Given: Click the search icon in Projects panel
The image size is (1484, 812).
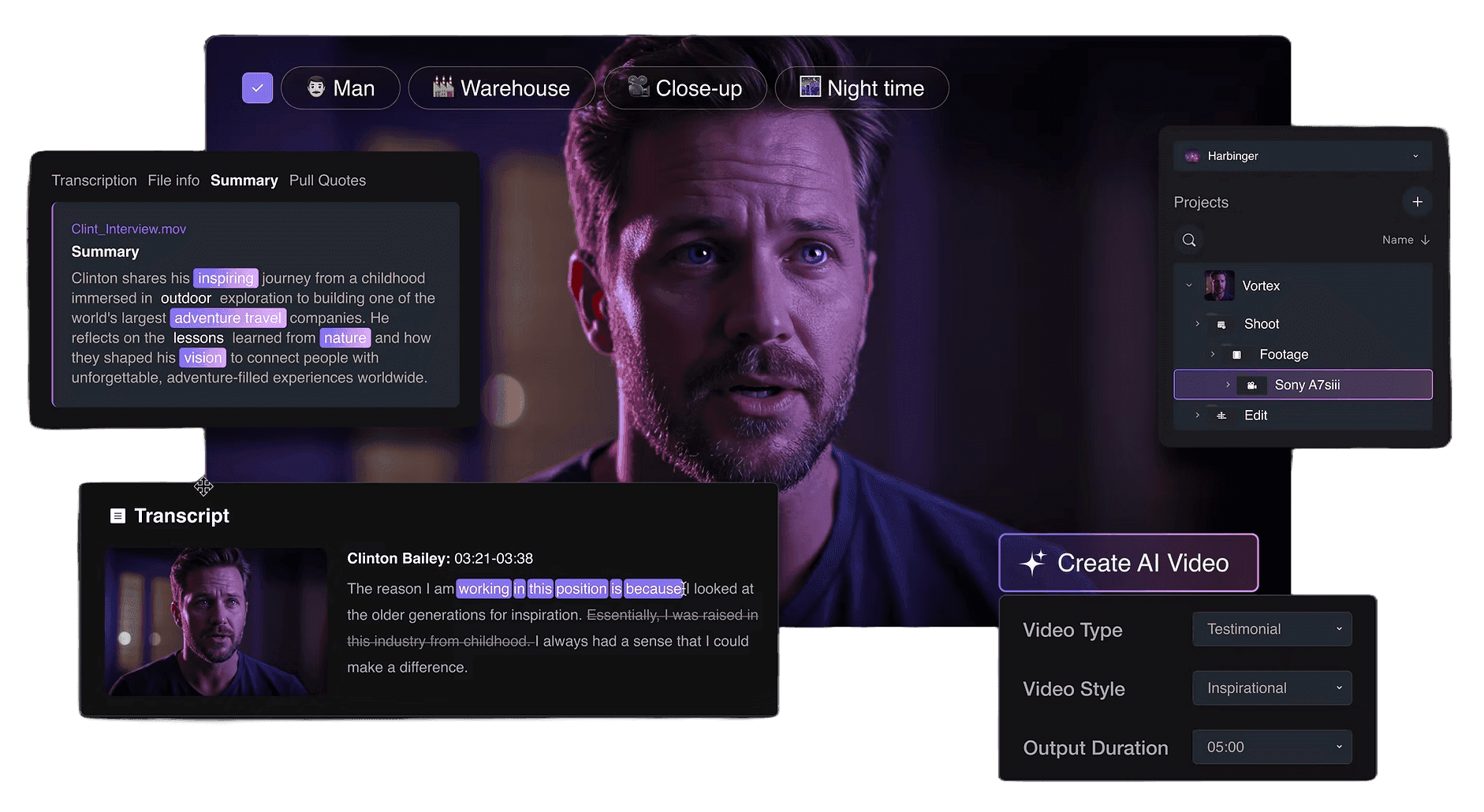Looking at the screenshot, I should coord(1189,240).
